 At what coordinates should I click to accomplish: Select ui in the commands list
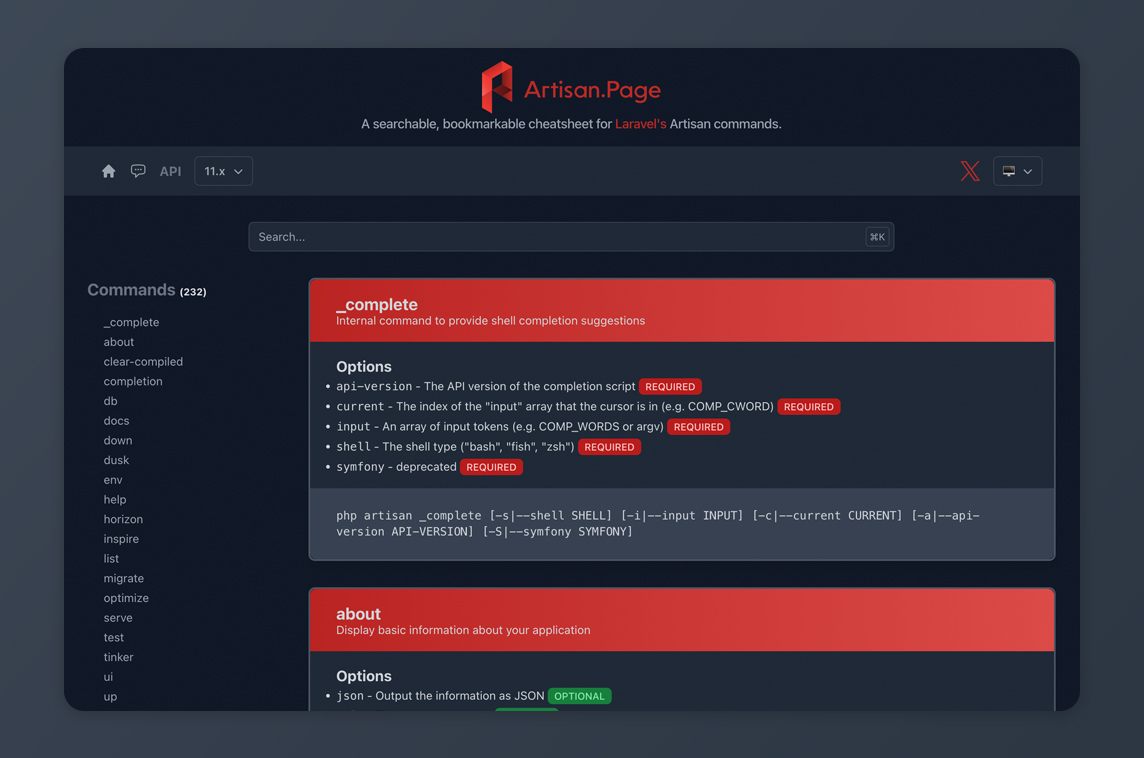tap(108, 677)
